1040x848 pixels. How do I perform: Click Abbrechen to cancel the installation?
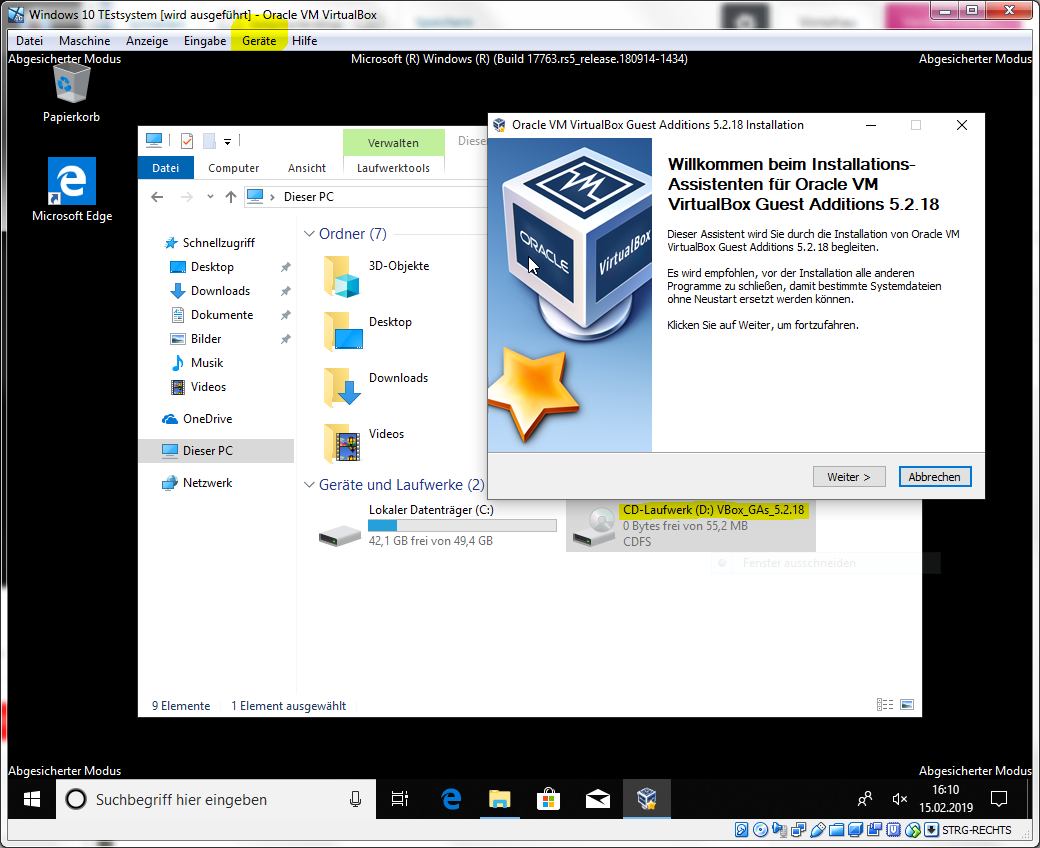pos(934,477)
